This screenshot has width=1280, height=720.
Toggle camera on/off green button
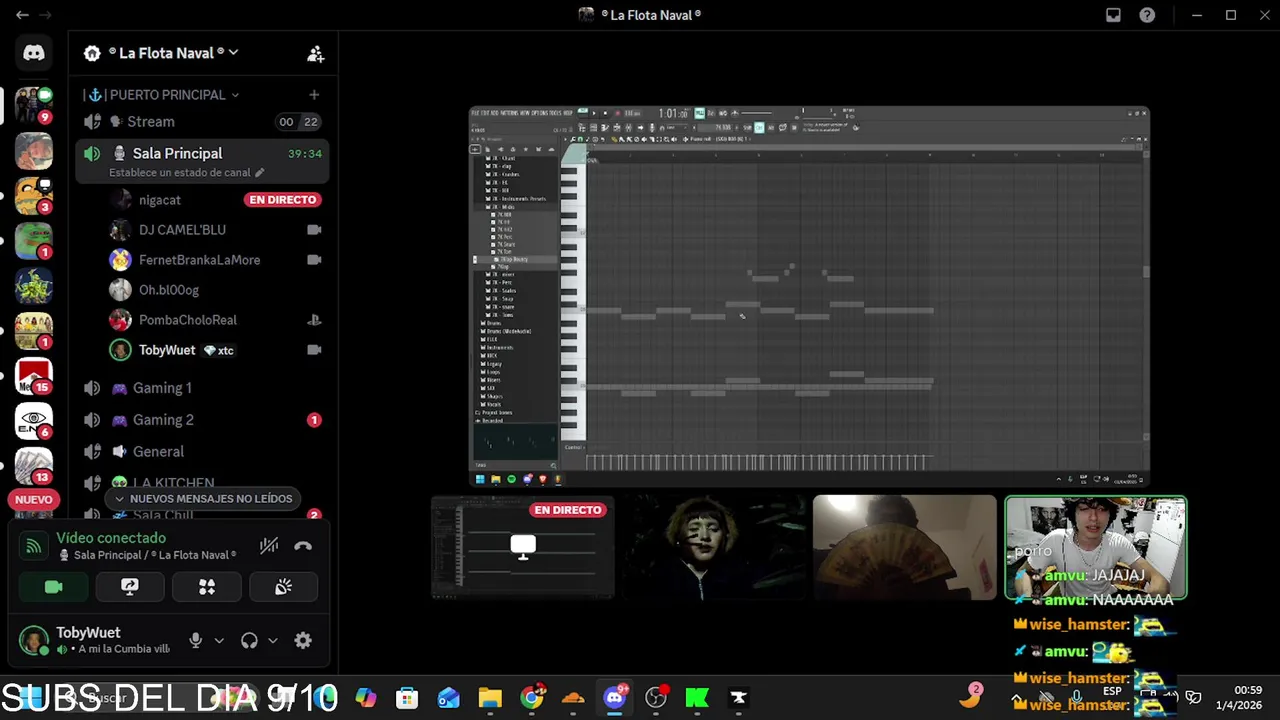(53, 587)
